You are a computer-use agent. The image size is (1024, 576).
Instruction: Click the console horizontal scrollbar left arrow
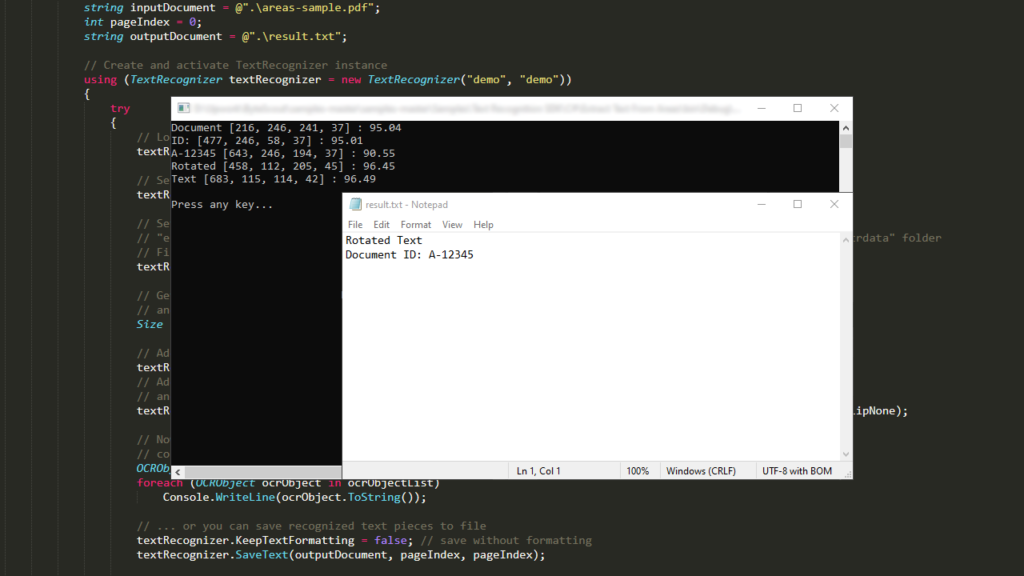pos(178,471)
